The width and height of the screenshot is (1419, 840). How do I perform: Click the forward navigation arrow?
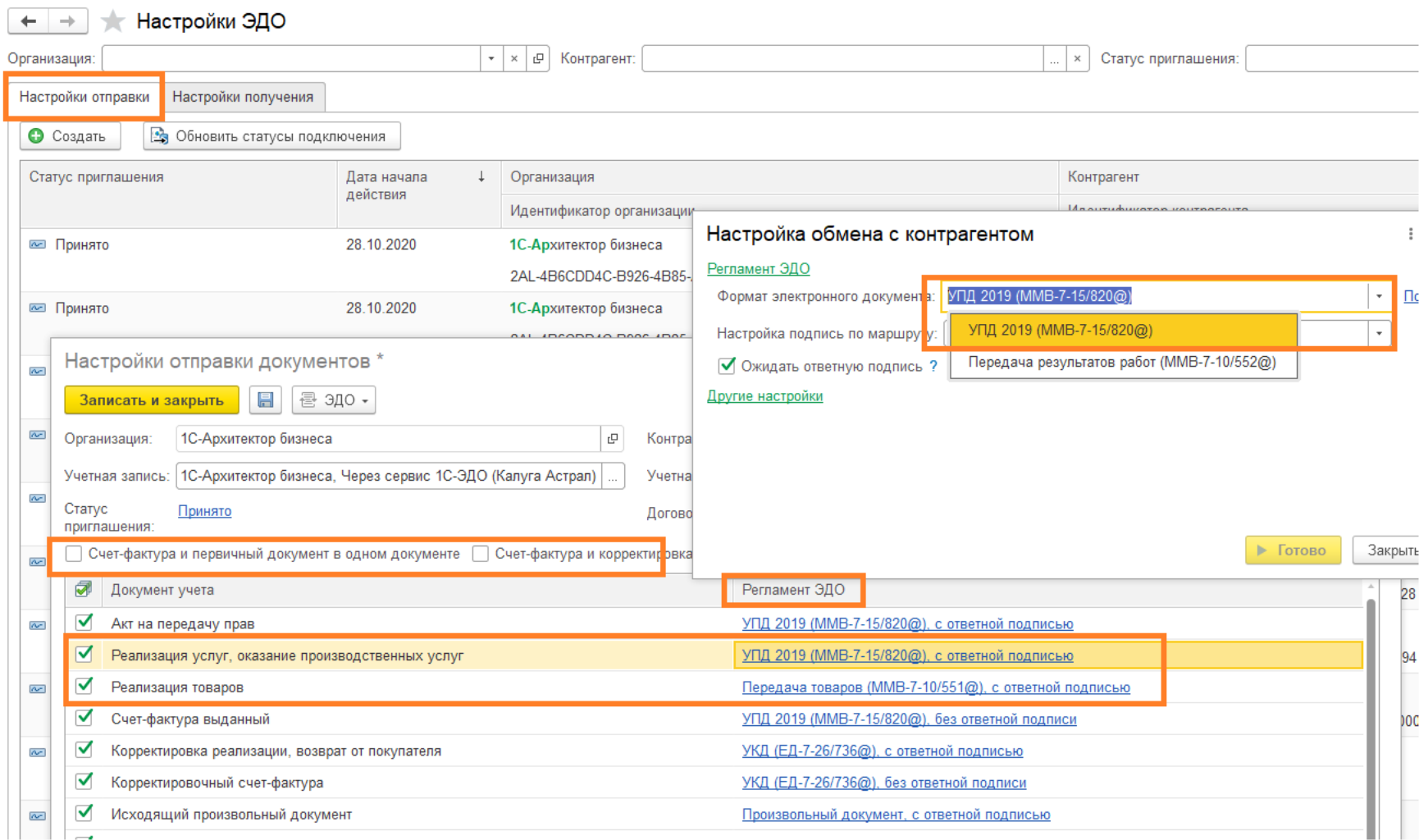pos(68,21)
